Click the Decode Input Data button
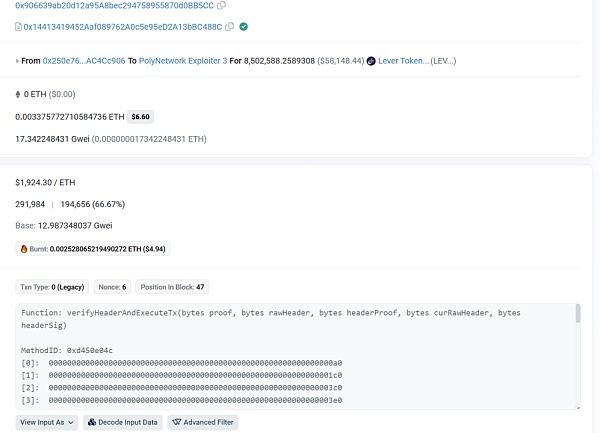 (123, 422)
